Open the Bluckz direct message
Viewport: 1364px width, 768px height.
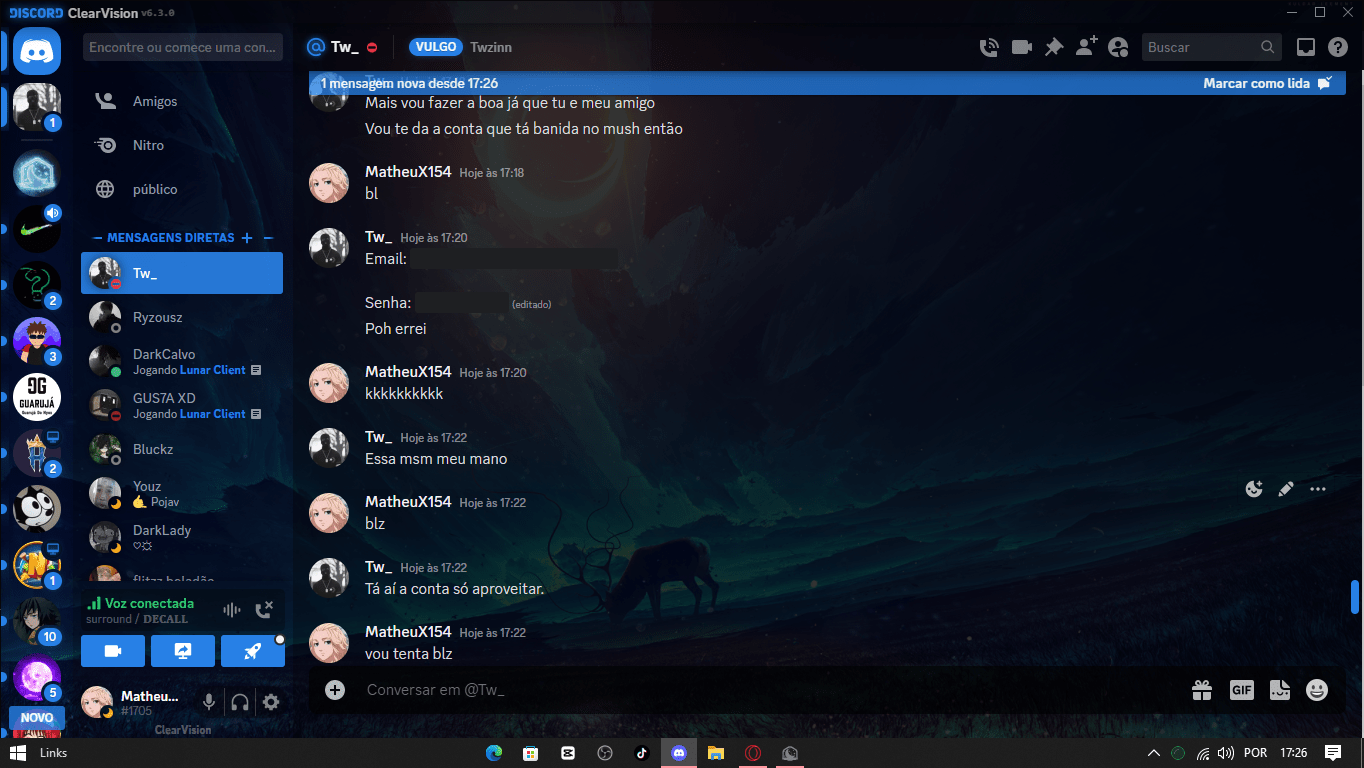point(182,449)
